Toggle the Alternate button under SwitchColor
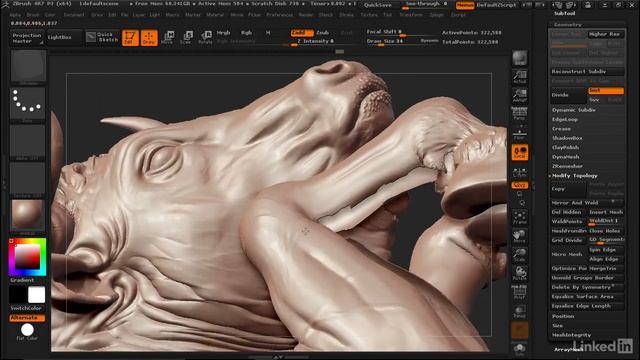 pyautogui.click(x=27, y=318)
